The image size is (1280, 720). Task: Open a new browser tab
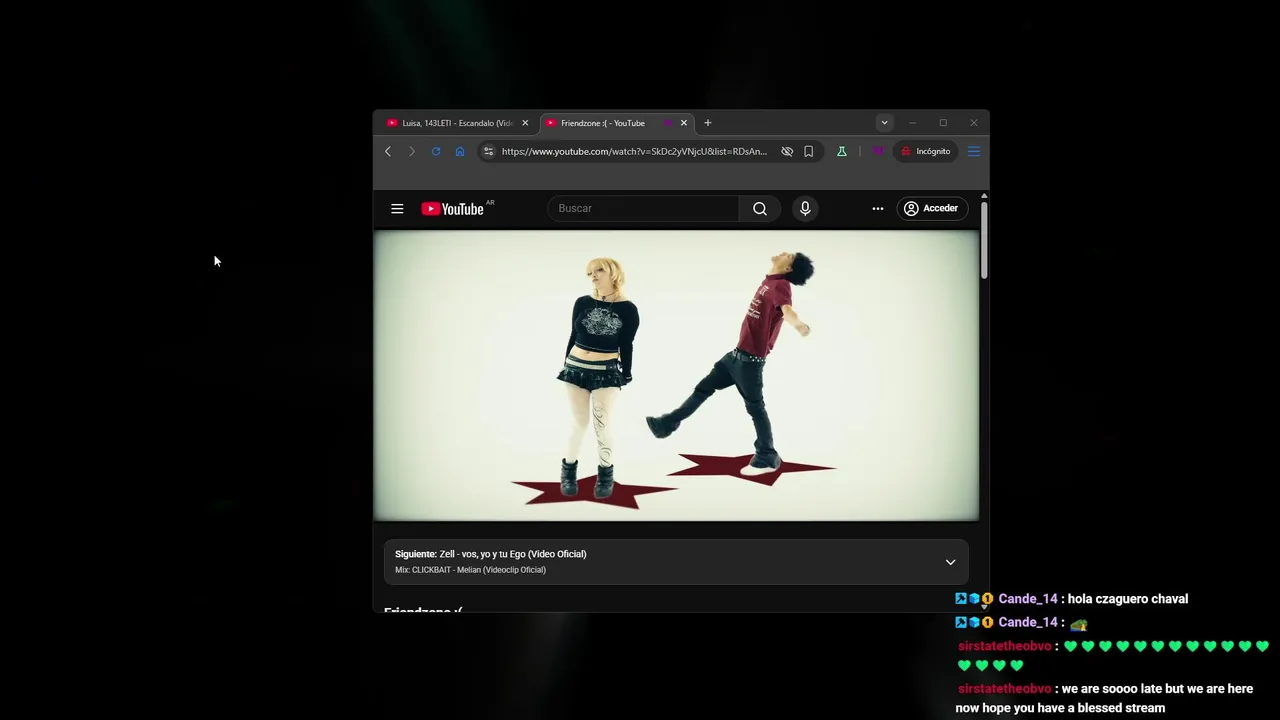coord(708,123)
